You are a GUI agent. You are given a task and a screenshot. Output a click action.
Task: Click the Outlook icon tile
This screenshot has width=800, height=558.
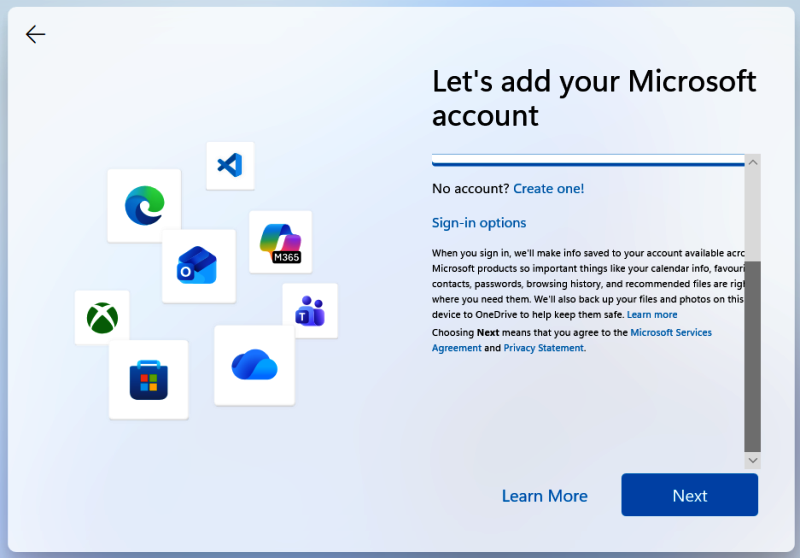(x=198, y=266)
